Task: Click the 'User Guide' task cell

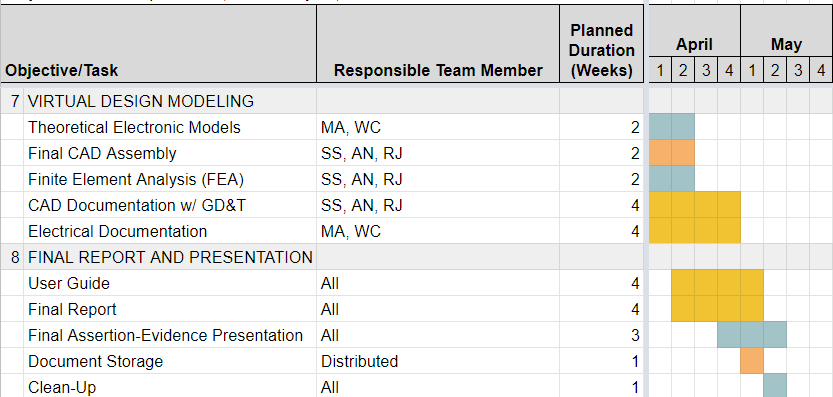Action: coord(170,283)
